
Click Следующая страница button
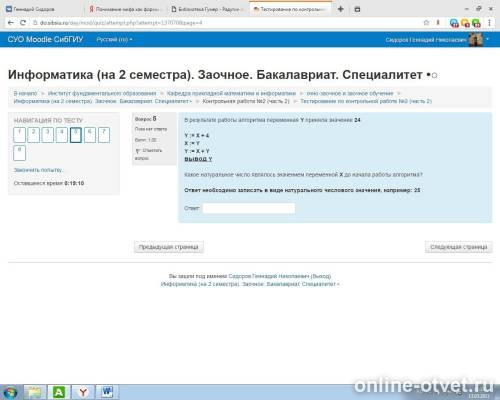click(x=459, y=247)
